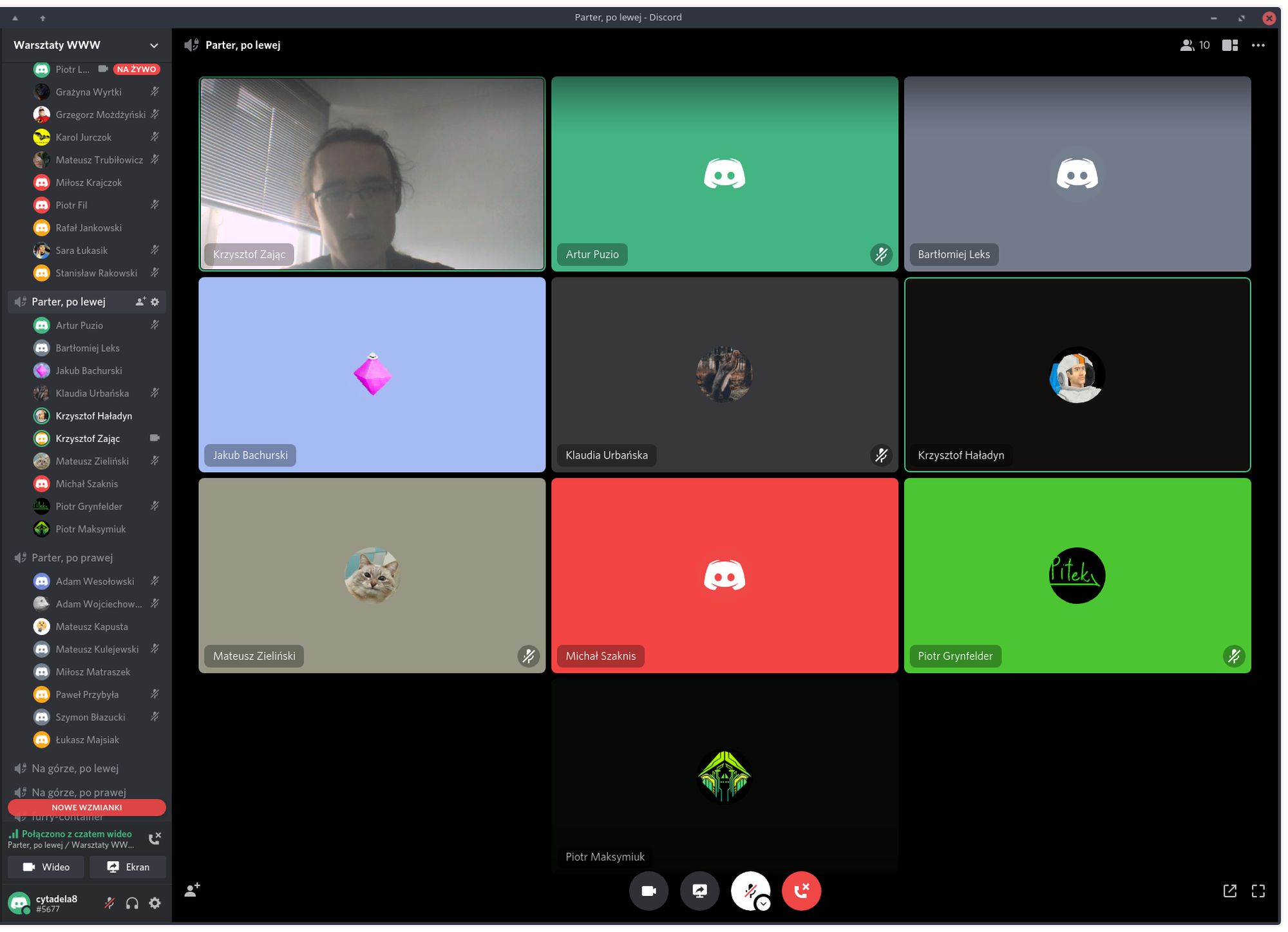
Task: Select Artur Puzio call tile
Action: [724, 174]
